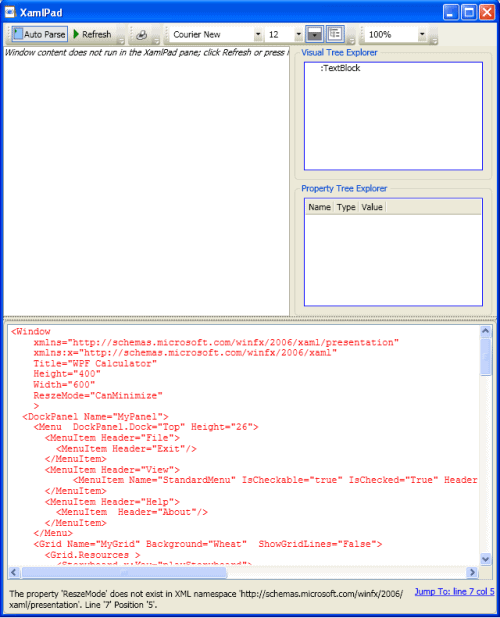Click the XamlPad title bar app icon

point(10,12)
